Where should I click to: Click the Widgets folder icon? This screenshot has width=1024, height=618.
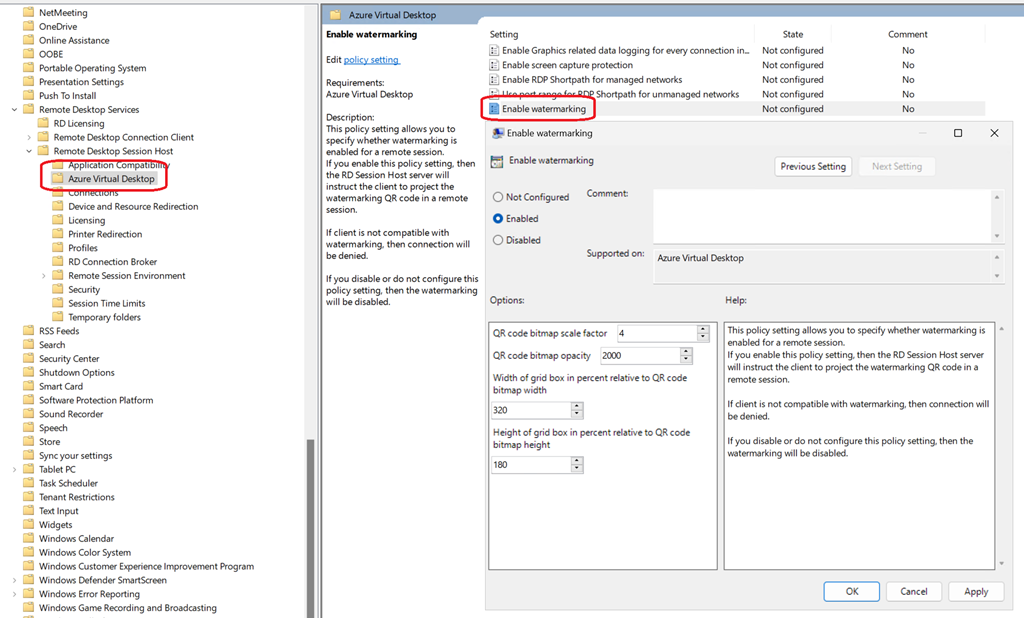28,525
